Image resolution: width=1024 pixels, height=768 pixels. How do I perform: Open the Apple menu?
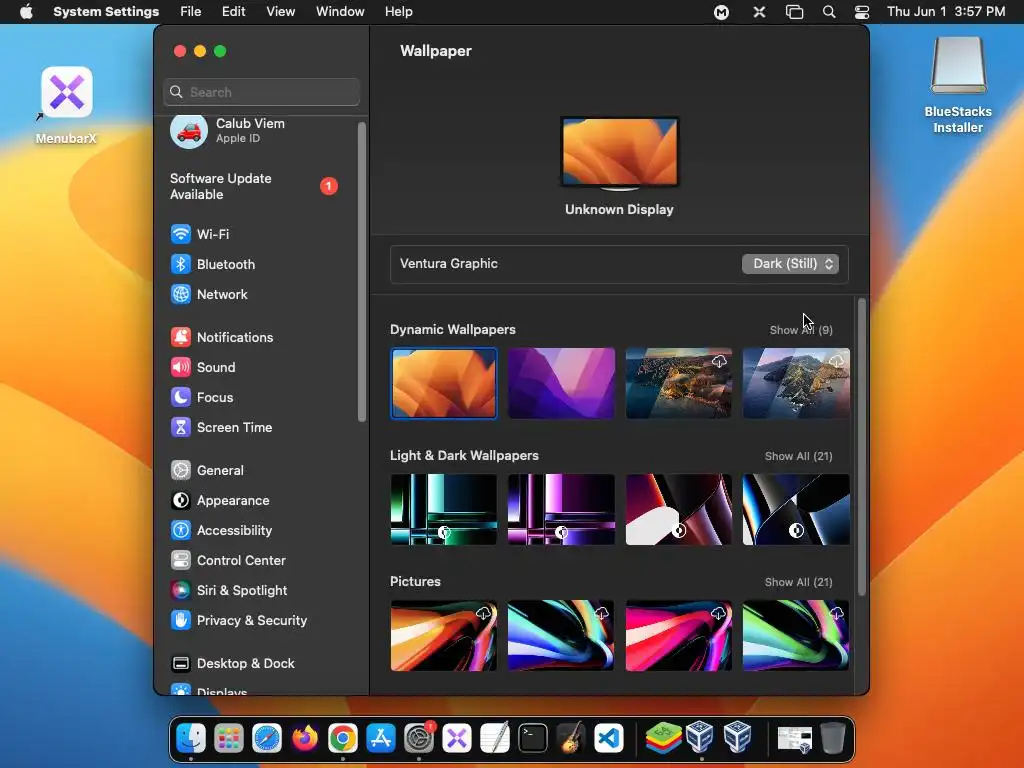[26, 12]
